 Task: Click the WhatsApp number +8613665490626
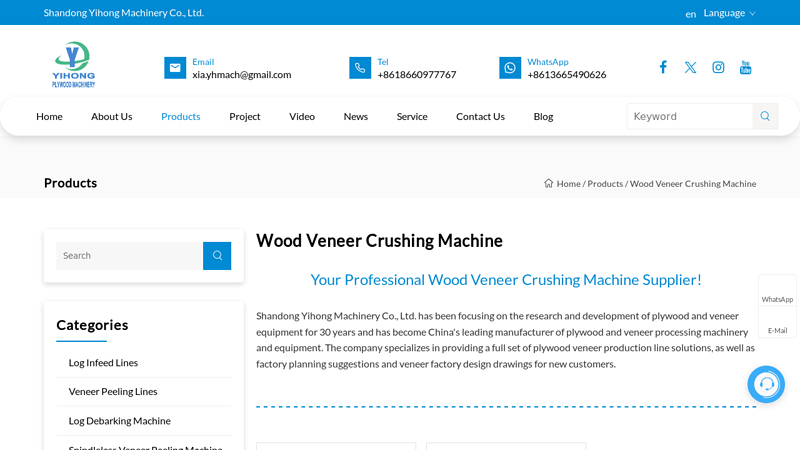point(567,74)
